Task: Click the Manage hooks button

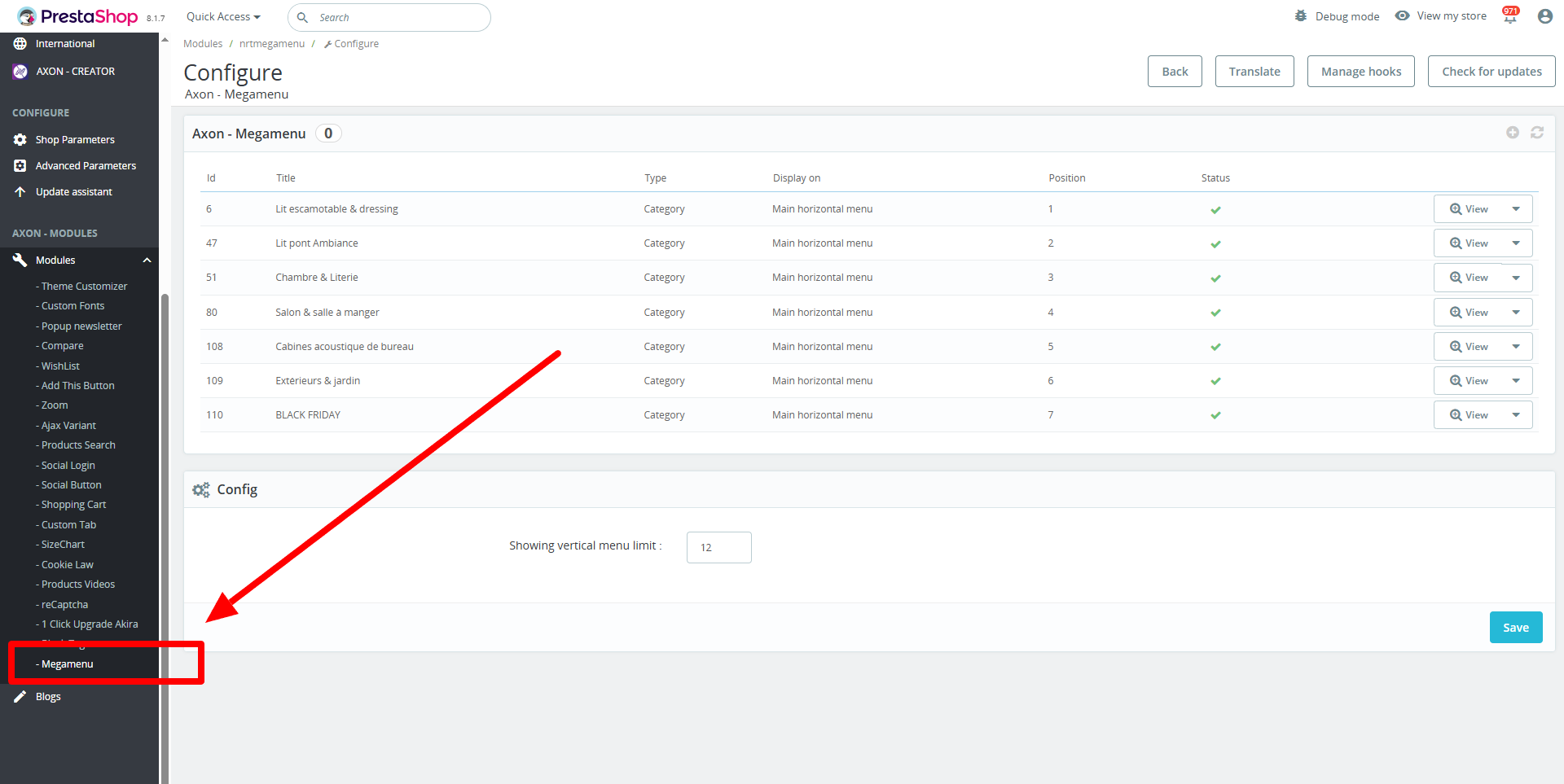Action: 1360,72
